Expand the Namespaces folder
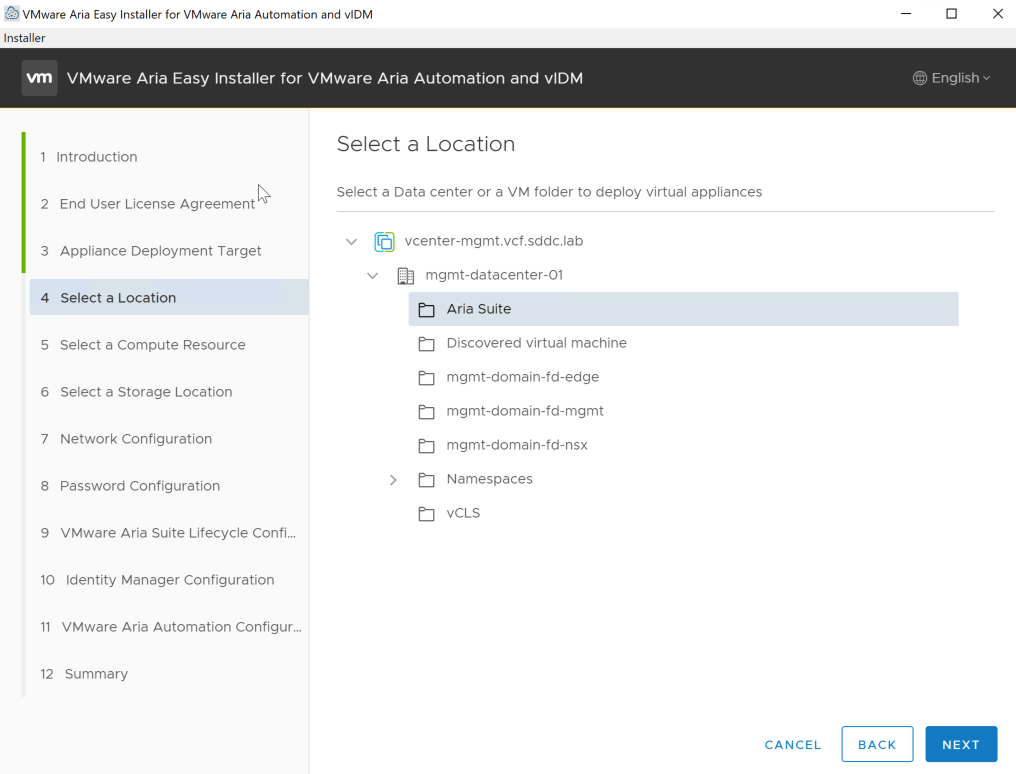The width and height of the screenshot is (1016, 774). (393, 480)
